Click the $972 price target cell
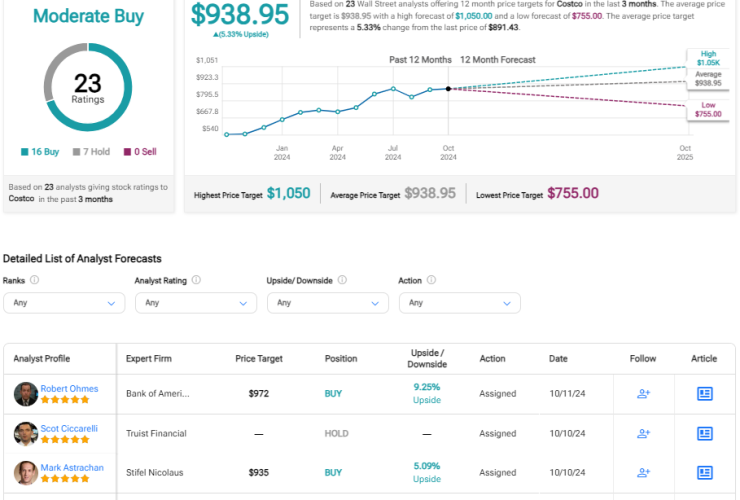 (x=259, y=393)
